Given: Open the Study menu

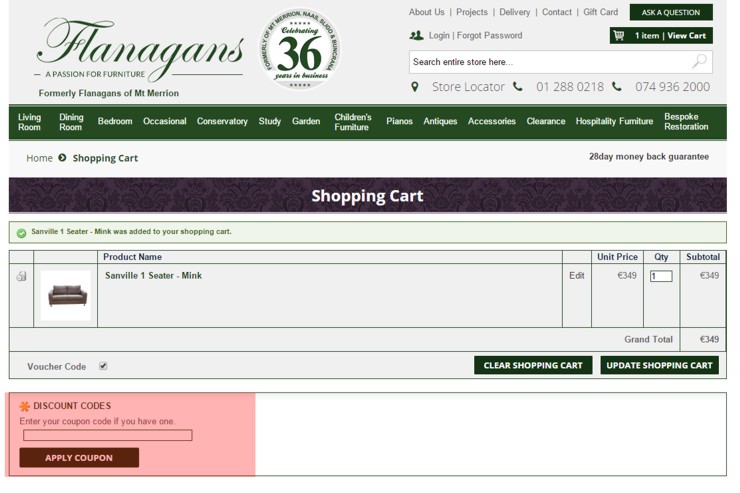Looking at the screenshot, I should 269,121.
